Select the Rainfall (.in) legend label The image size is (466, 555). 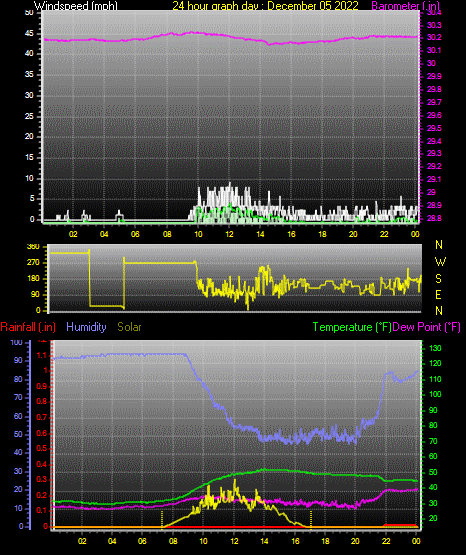(x=28, y=327)
